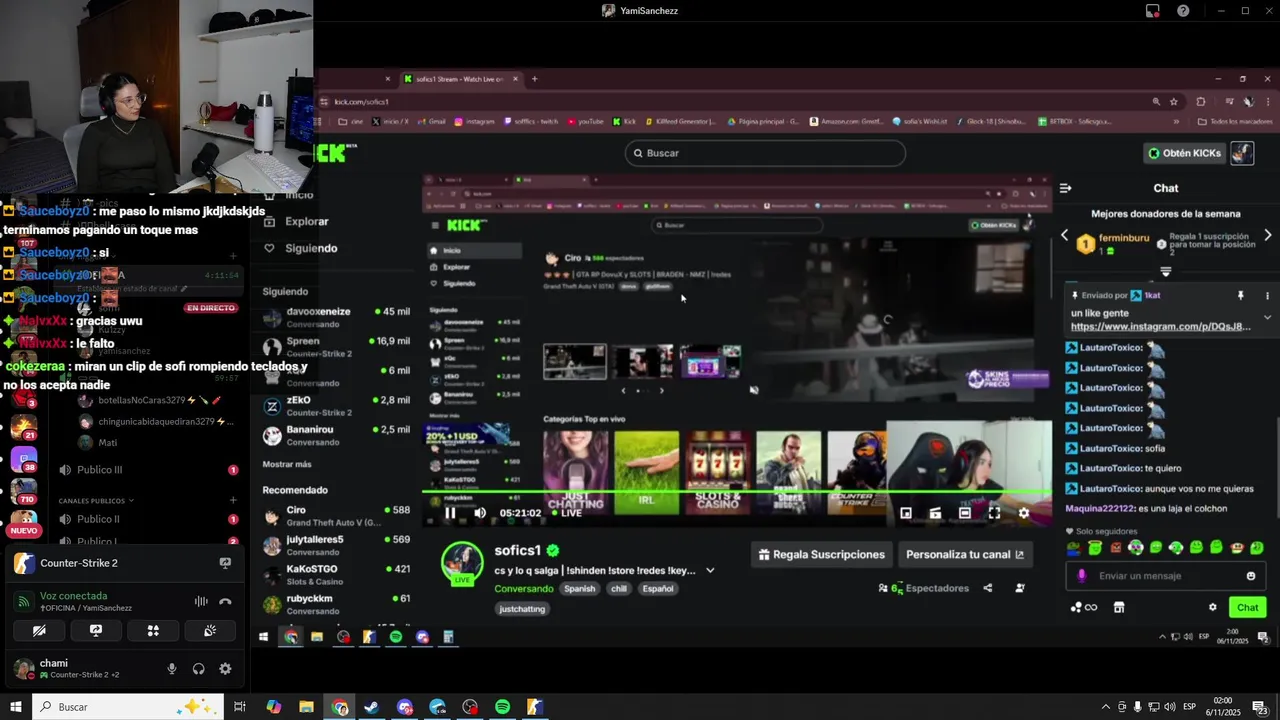Open sofia's WishList bookmark
This screenshot has height=720, width=1280.
pos(921,121)
